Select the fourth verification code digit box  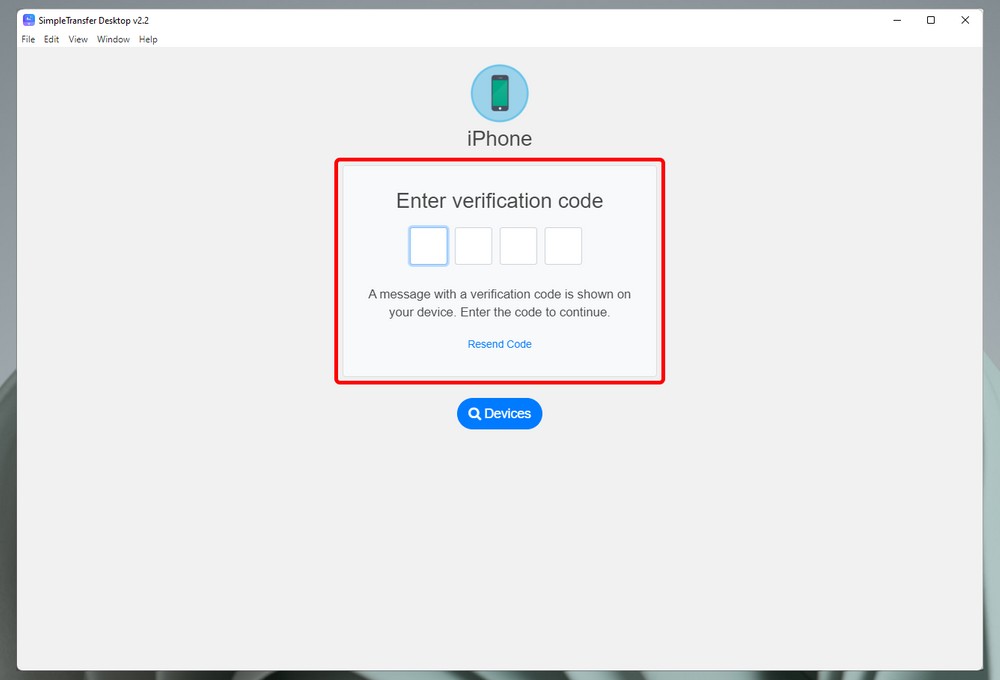click(563, 246)
